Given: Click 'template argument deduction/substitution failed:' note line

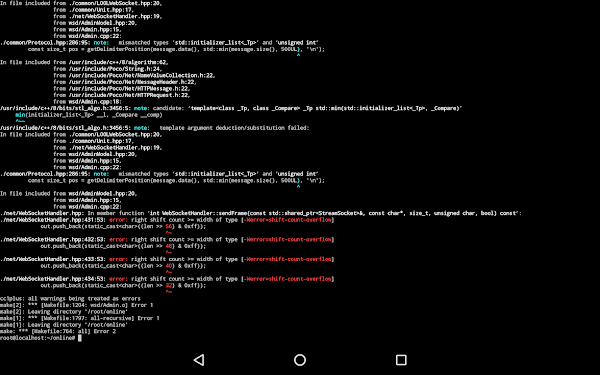Looking at the screenshot, I should (x=154, y=128).
